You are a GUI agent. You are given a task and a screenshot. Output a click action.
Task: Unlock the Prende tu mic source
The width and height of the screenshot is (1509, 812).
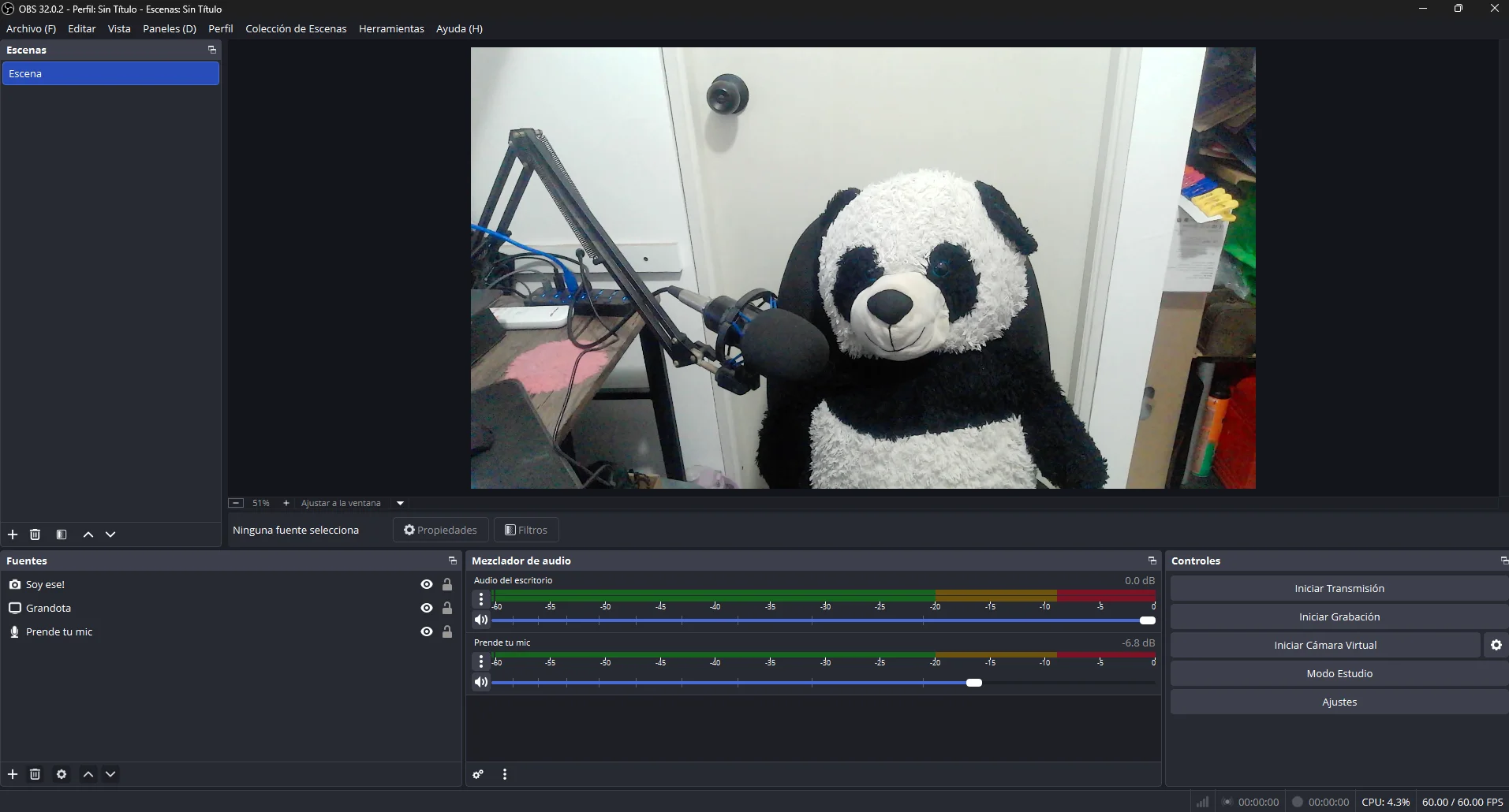pos(447,631)
